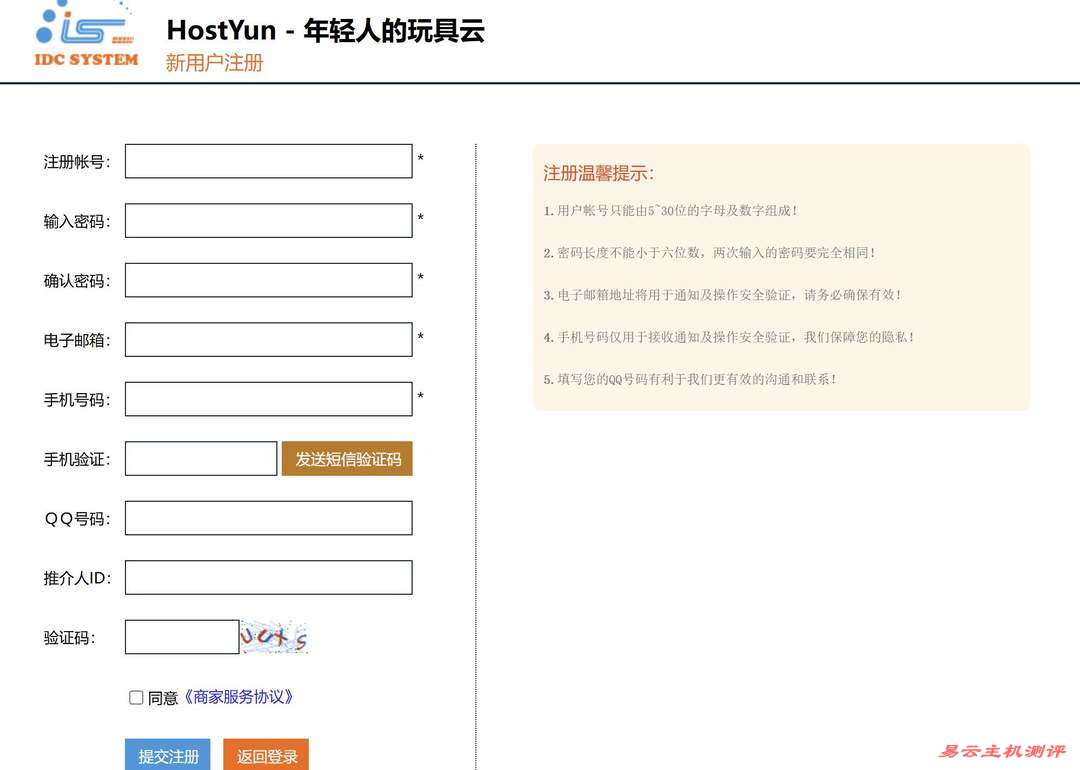Click the 手机号码 label

point(76,400)
